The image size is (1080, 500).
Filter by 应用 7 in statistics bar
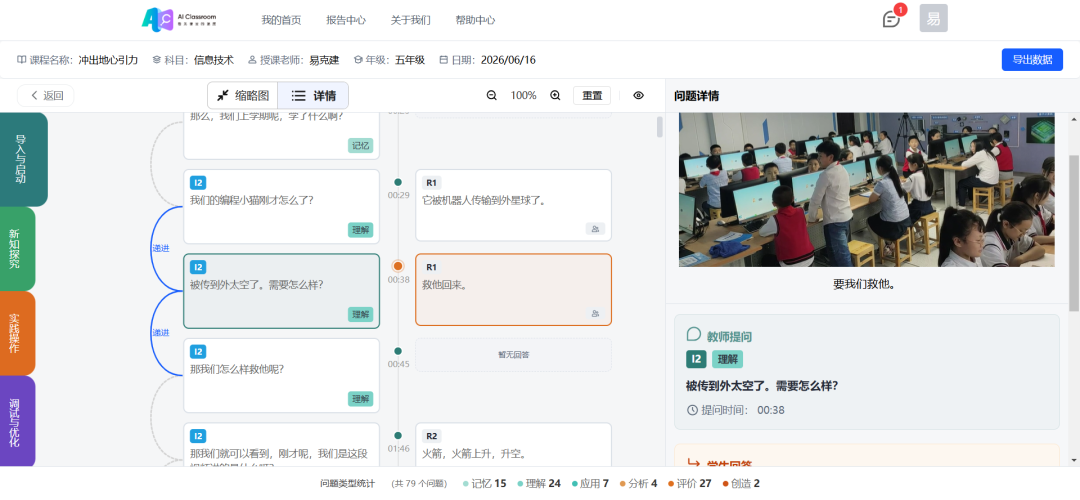590,483
